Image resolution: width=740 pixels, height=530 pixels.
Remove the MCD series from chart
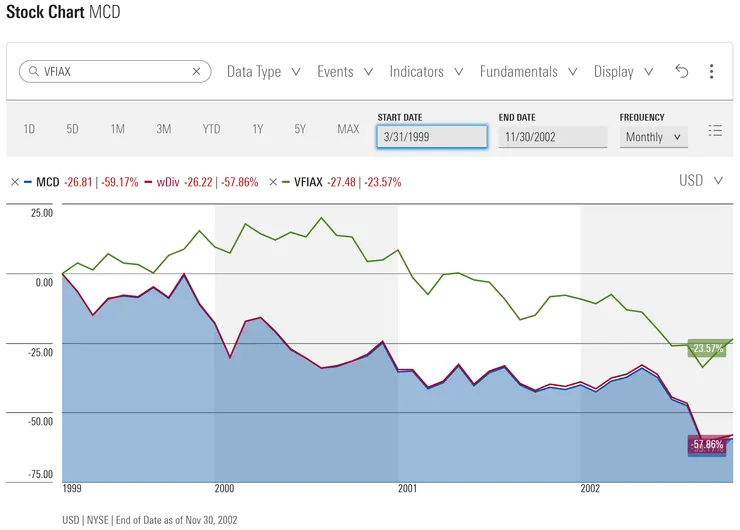pyautogui.click(x=14, y=182)
